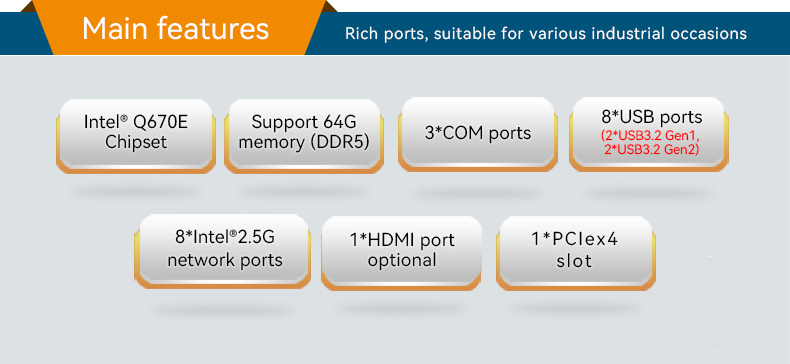Viewport: 790px width, 364px height.
Task: Select the Support 64G memory badge
Action: [x=304, y=135]
